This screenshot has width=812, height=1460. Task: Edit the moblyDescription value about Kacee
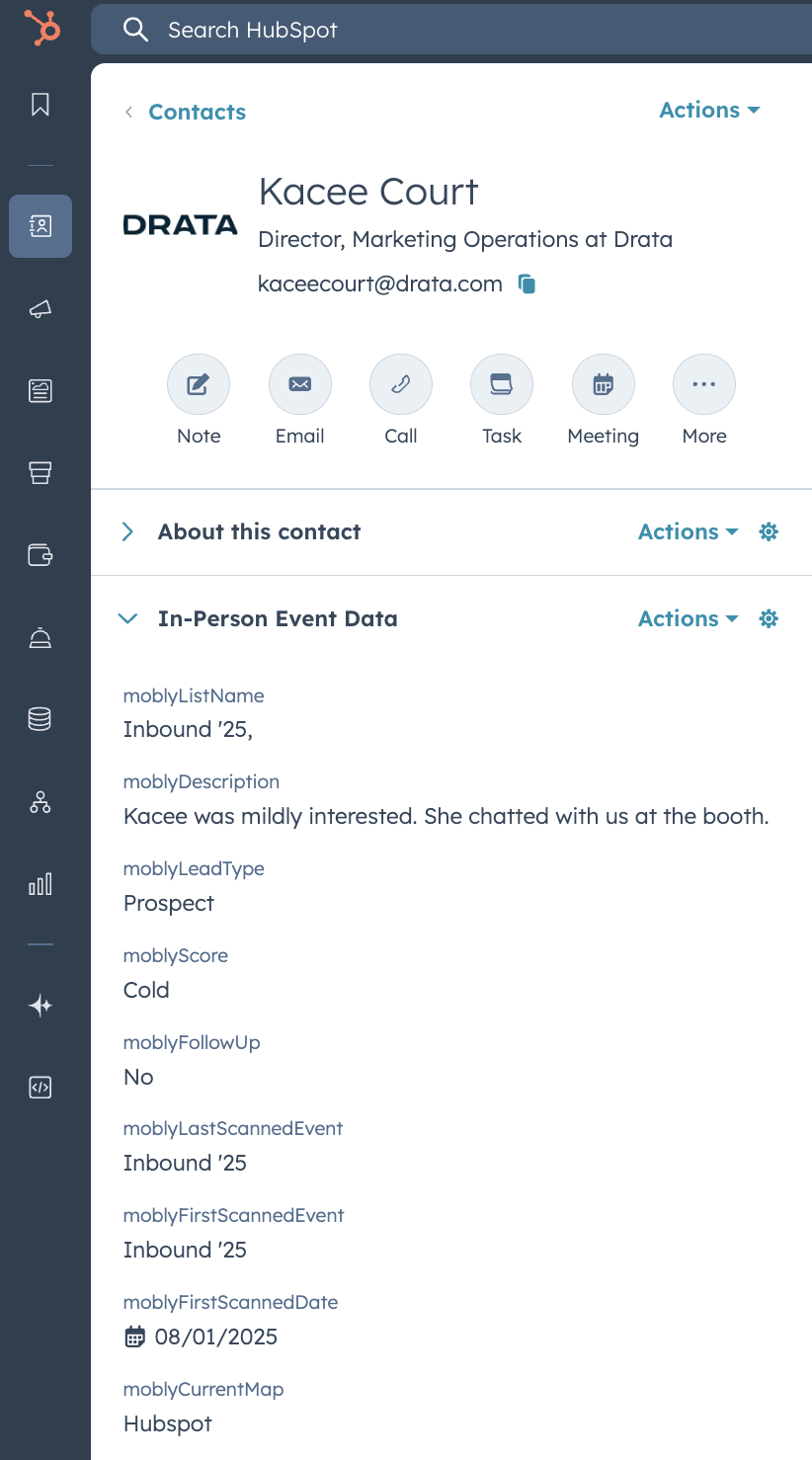447,816
